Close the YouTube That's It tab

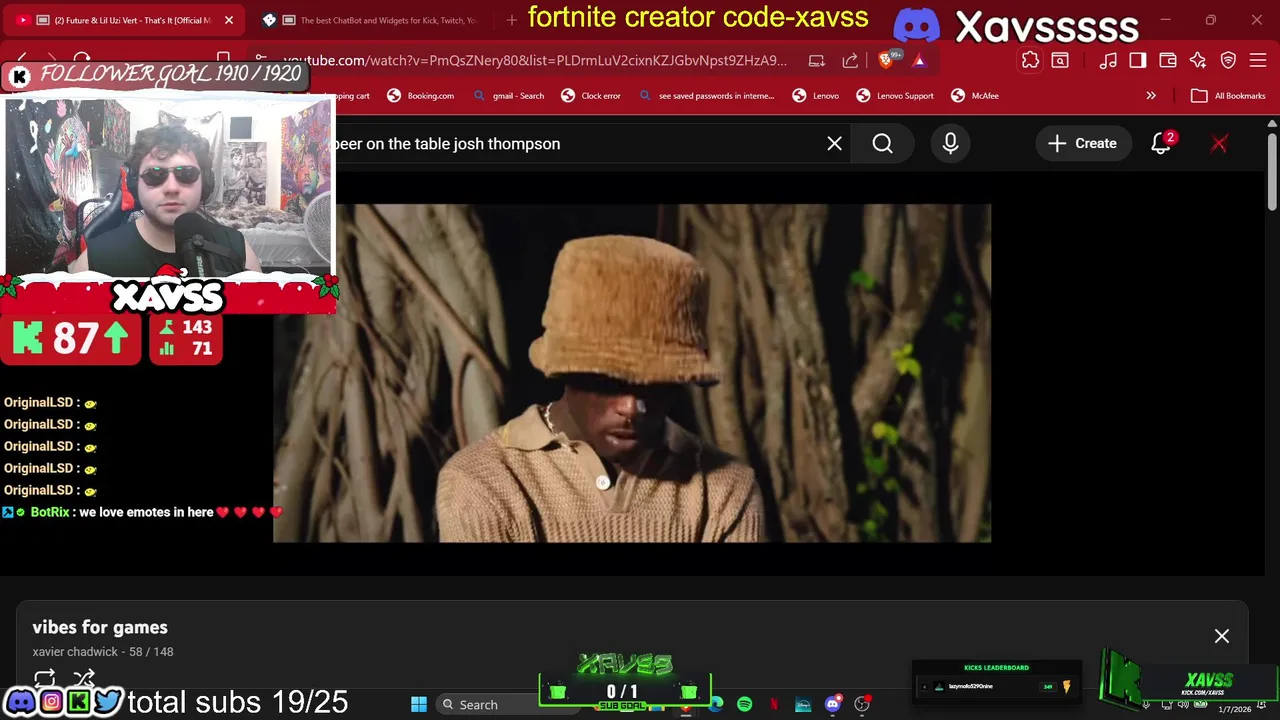[x=228, y=20]
